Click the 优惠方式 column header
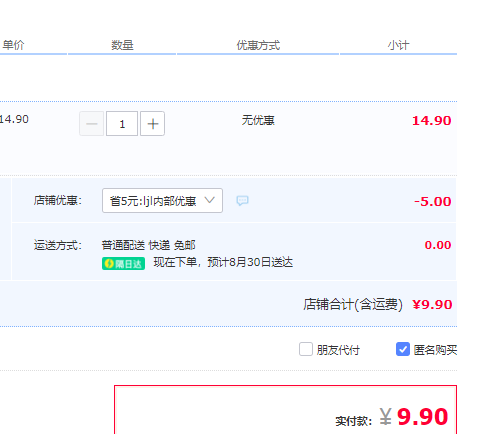The height and width of the screenshot is (434, 477). click(x=258, y=45)
